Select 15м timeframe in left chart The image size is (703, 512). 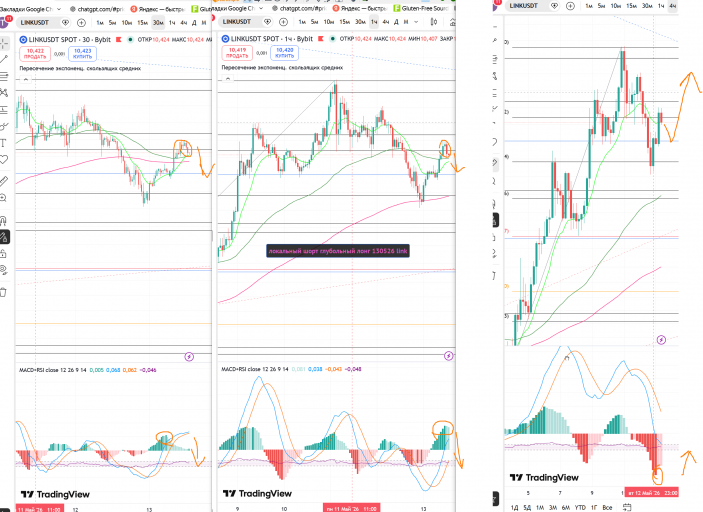tap(142, 22)
